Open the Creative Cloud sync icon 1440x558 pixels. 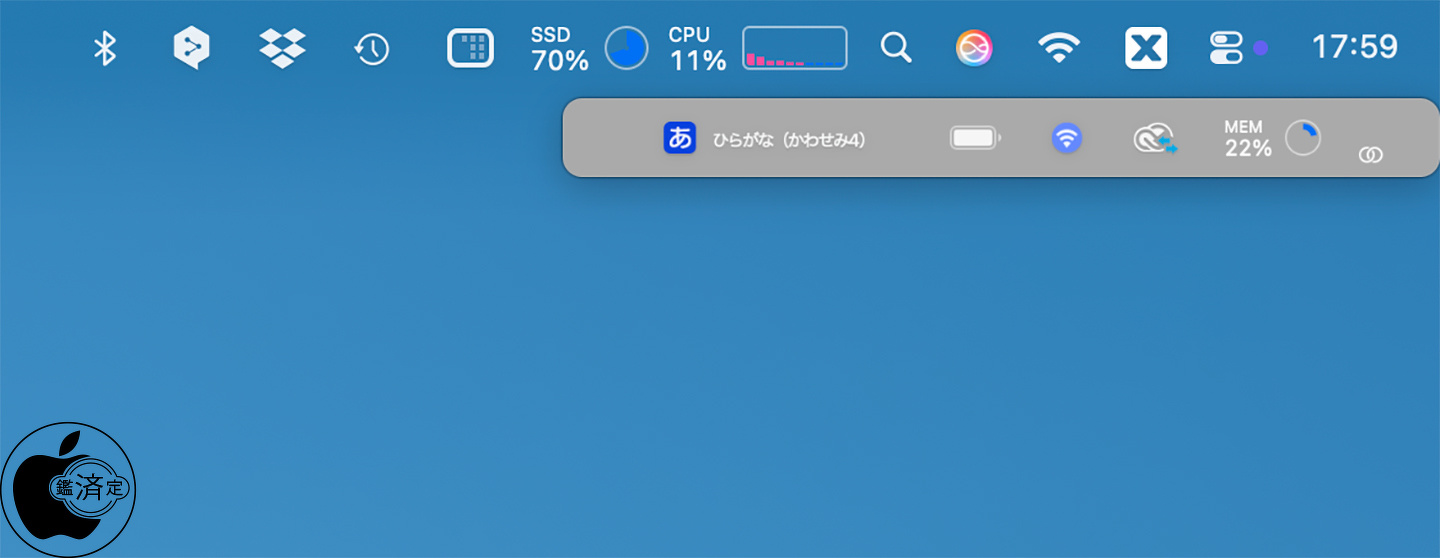click(x=1155, y=139)
